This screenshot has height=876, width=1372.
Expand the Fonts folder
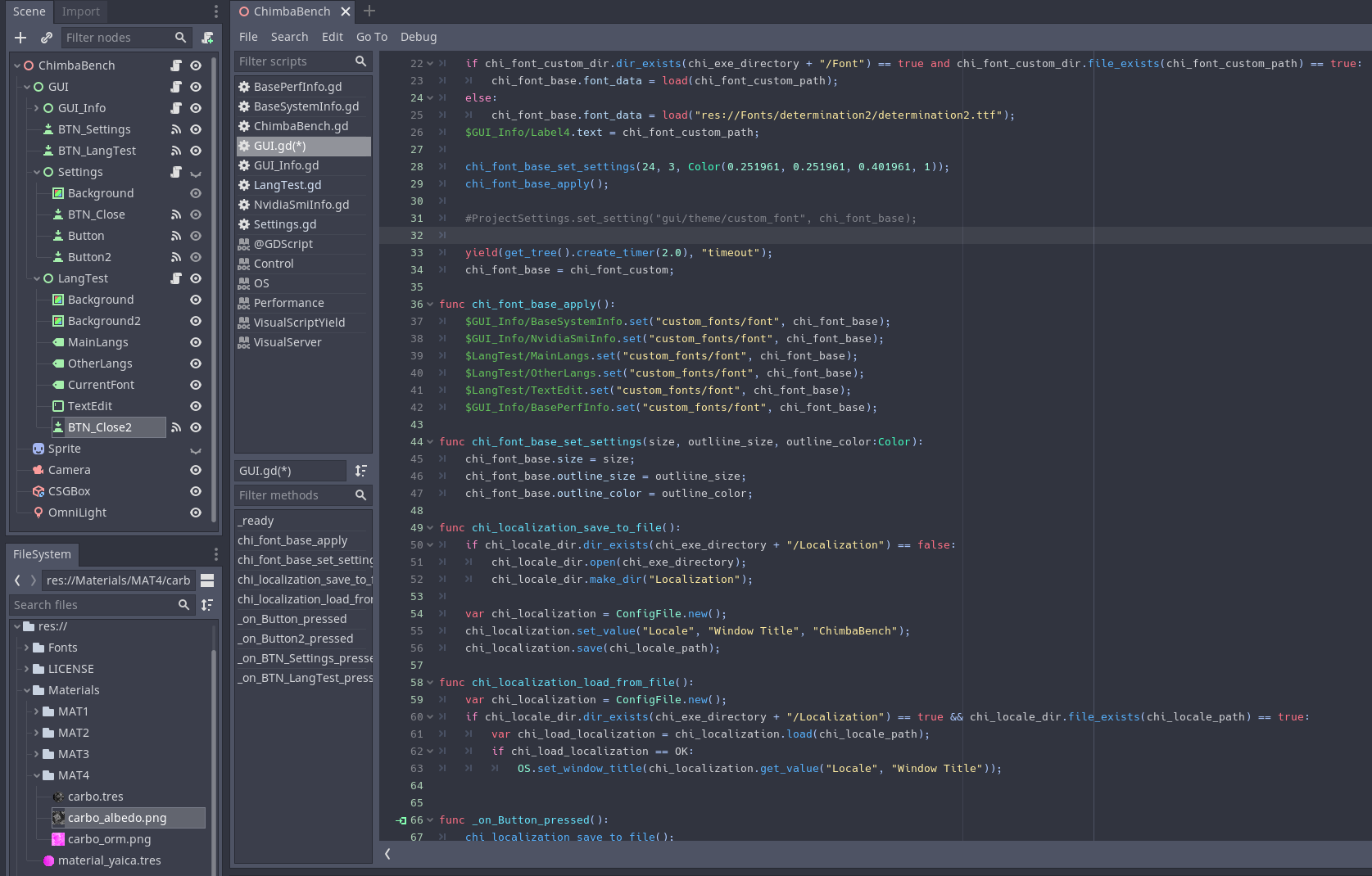pyautogui.click(x=27, y=648)
